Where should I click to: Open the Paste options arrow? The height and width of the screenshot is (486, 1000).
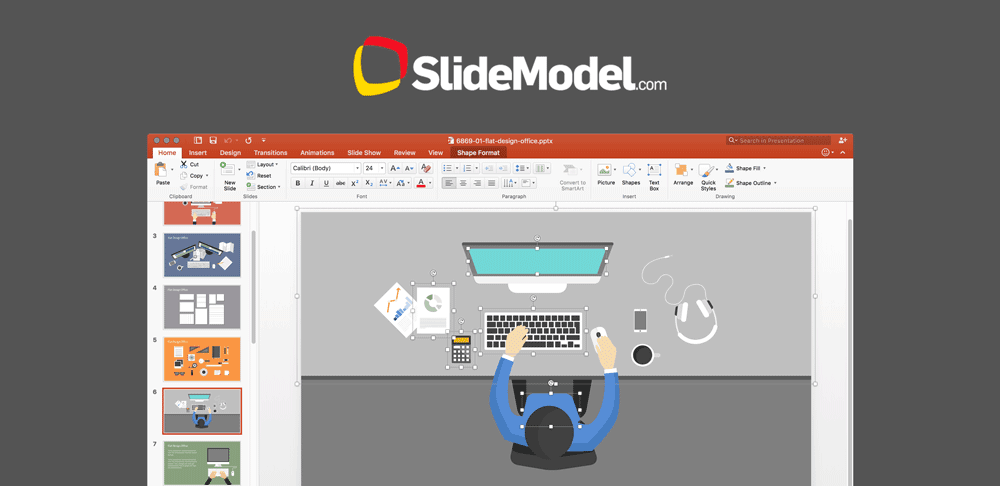click(172, 170)
